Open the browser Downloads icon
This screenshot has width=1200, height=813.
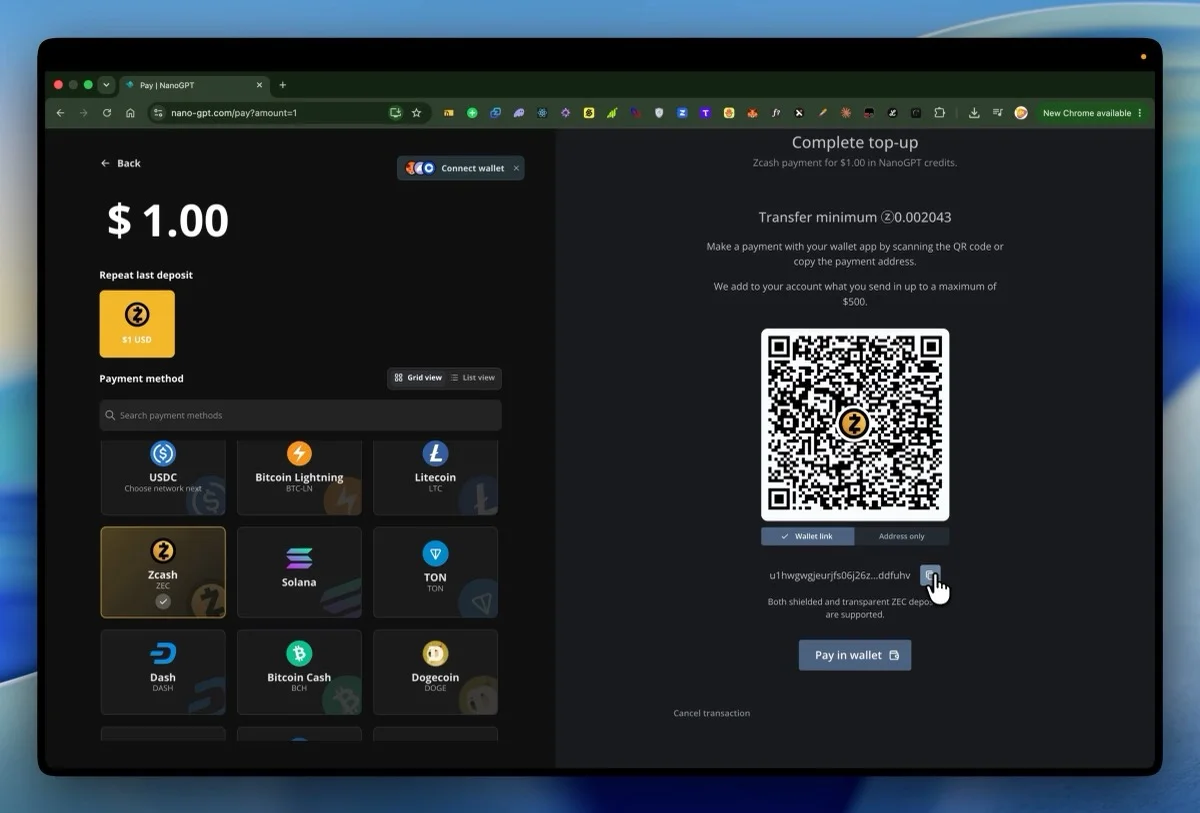coord(974,113)
